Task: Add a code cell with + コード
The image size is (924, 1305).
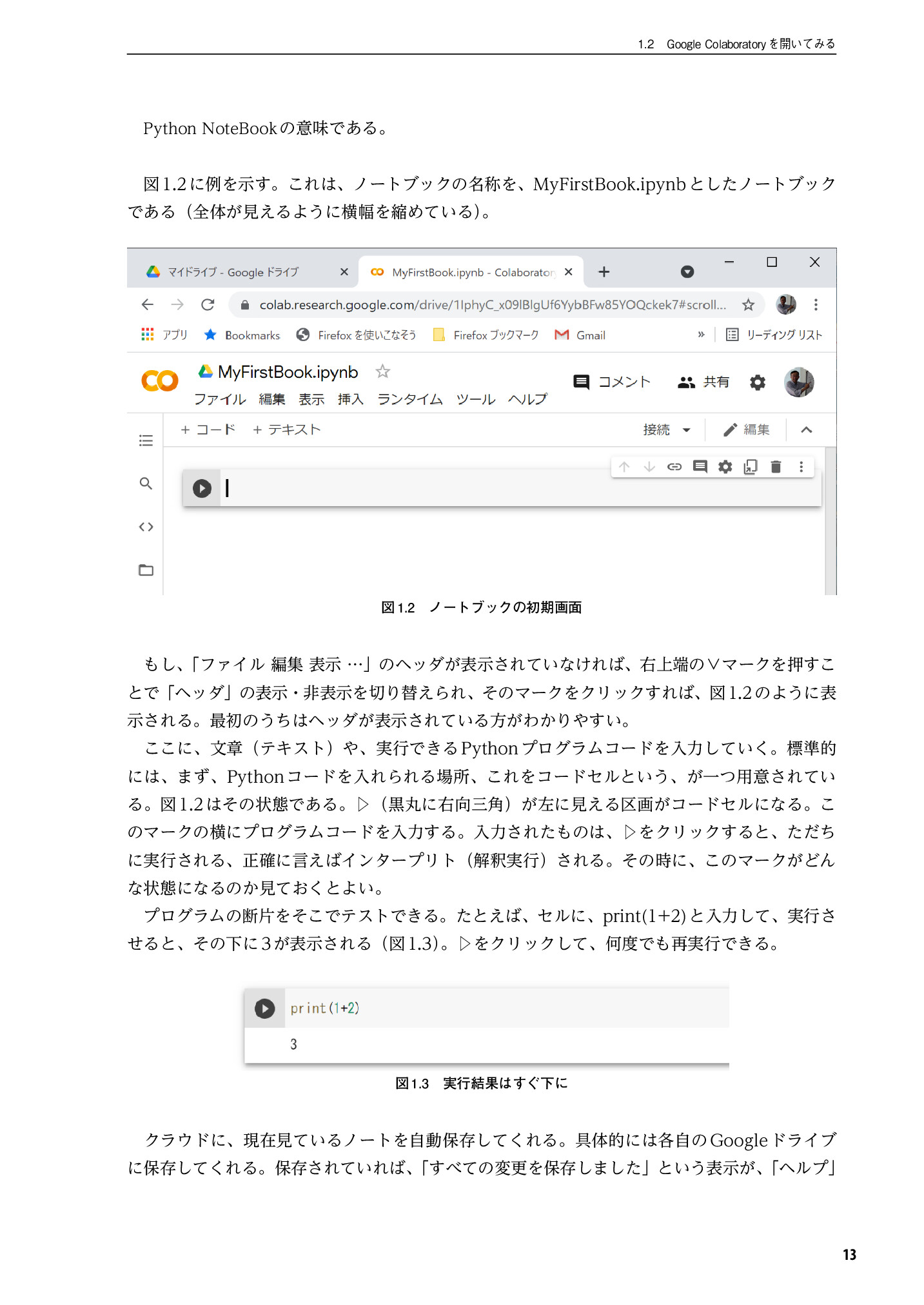Action: [x=208, y=429]
